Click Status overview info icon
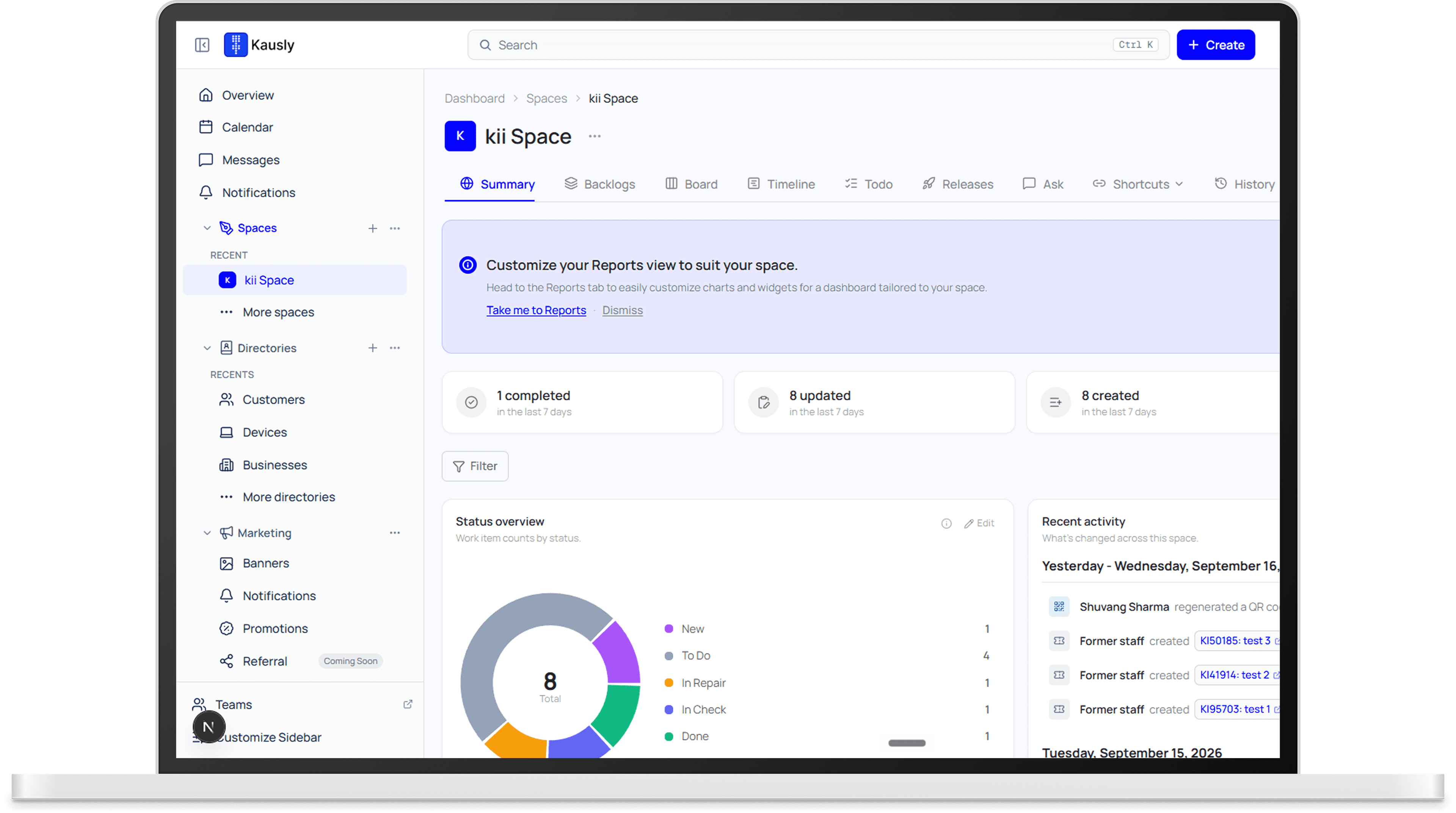 pos(946,524)
